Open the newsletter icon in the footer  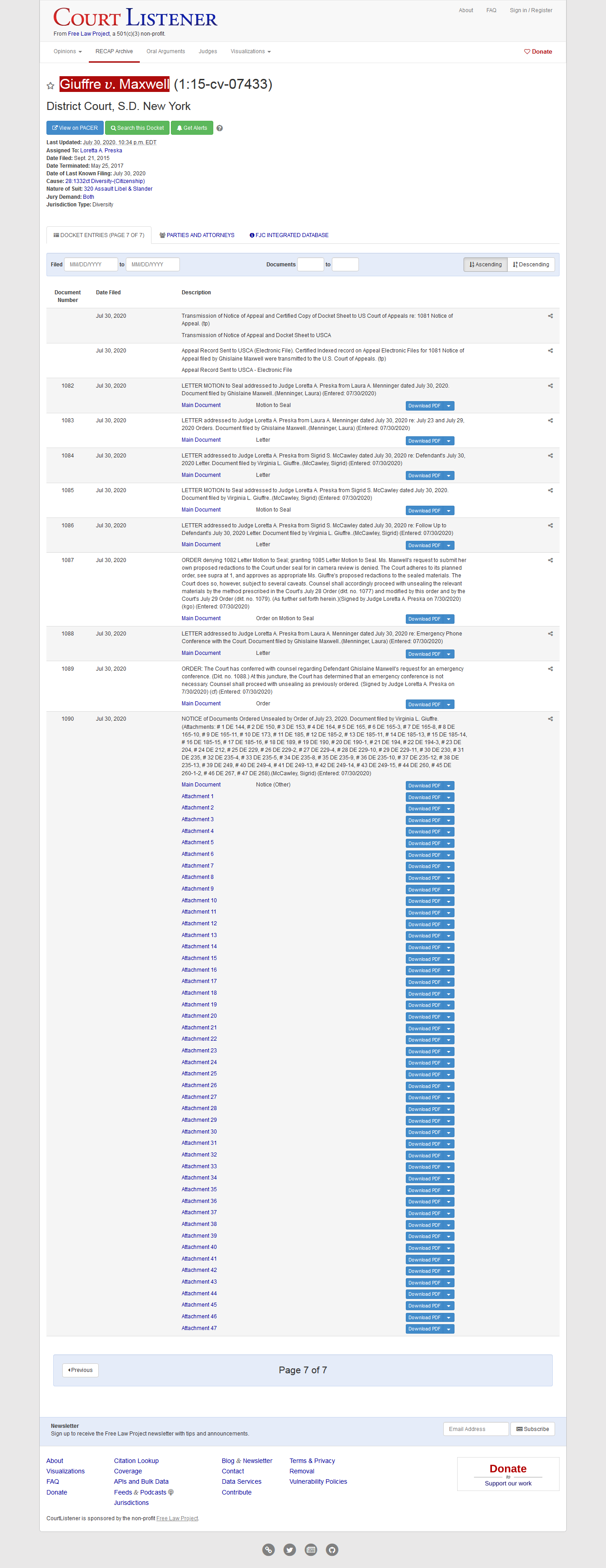pos(311,1550)
